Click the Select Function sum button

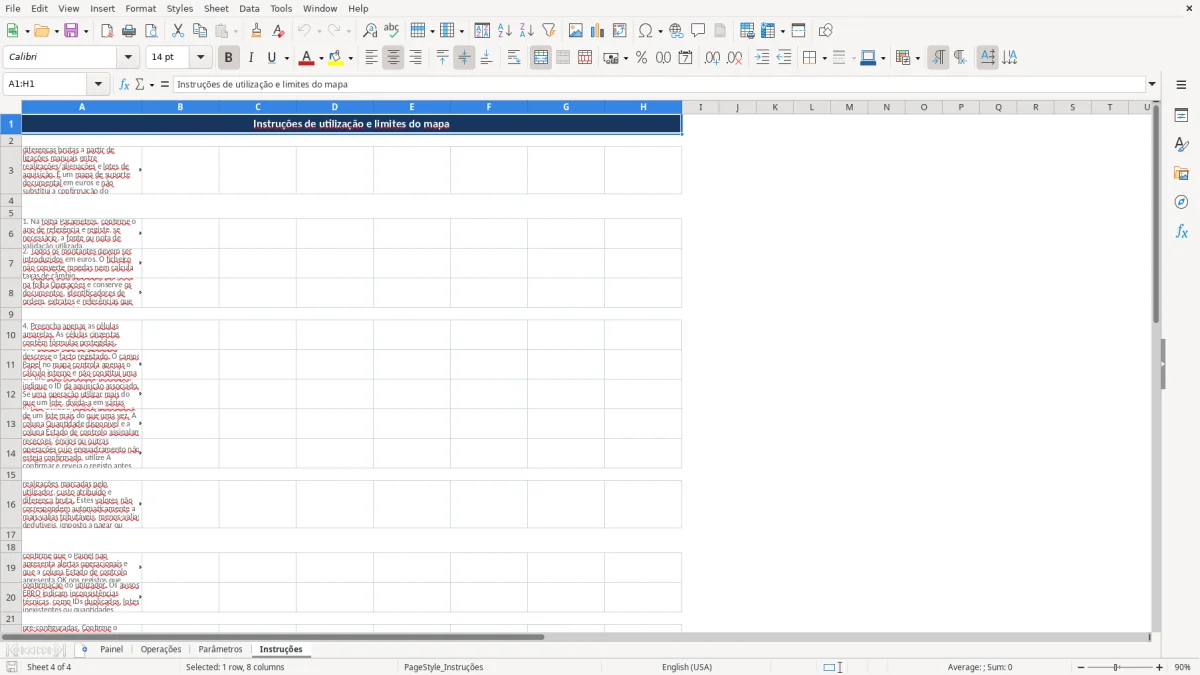click(x=139, y=84)
